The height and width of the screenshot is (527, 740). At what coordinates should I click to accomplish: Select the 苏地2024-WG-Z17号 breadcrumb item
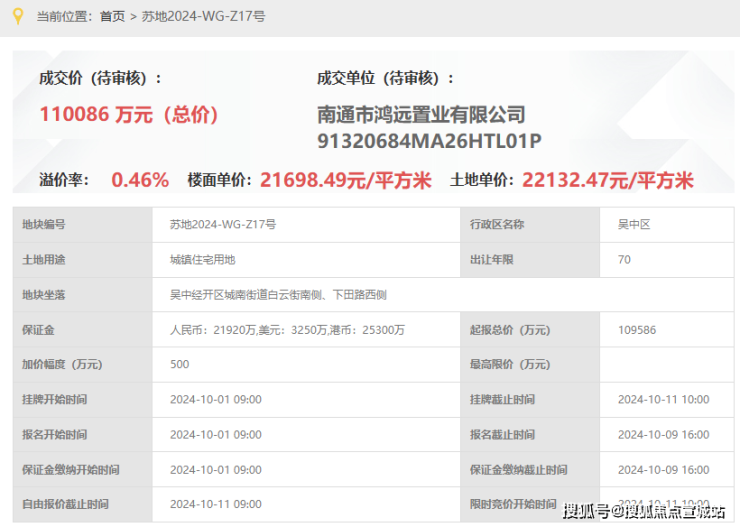click(203, 17)
